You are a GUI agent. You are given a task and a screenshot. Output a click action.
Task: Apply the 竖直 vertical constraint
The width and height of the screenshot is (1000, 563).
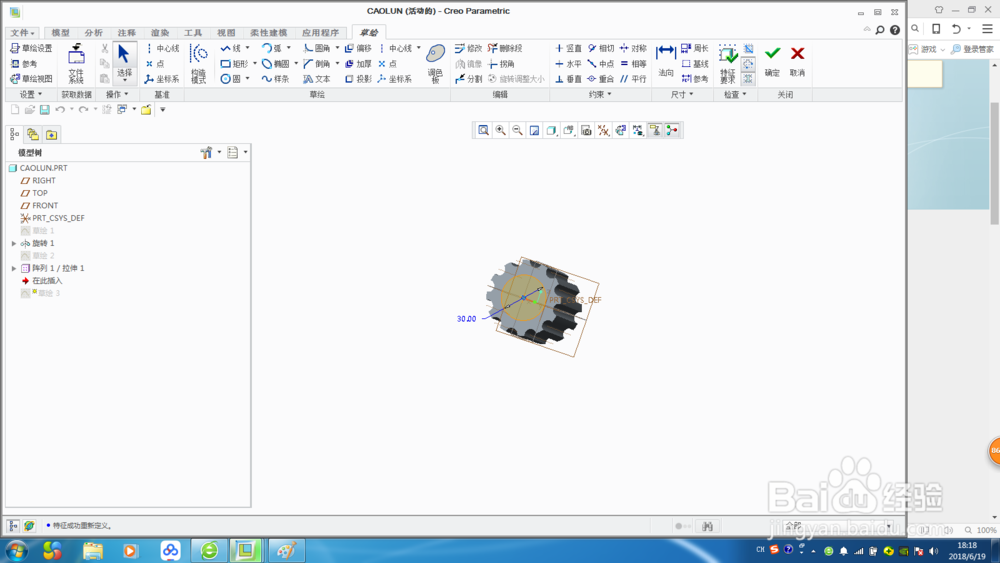568,48
